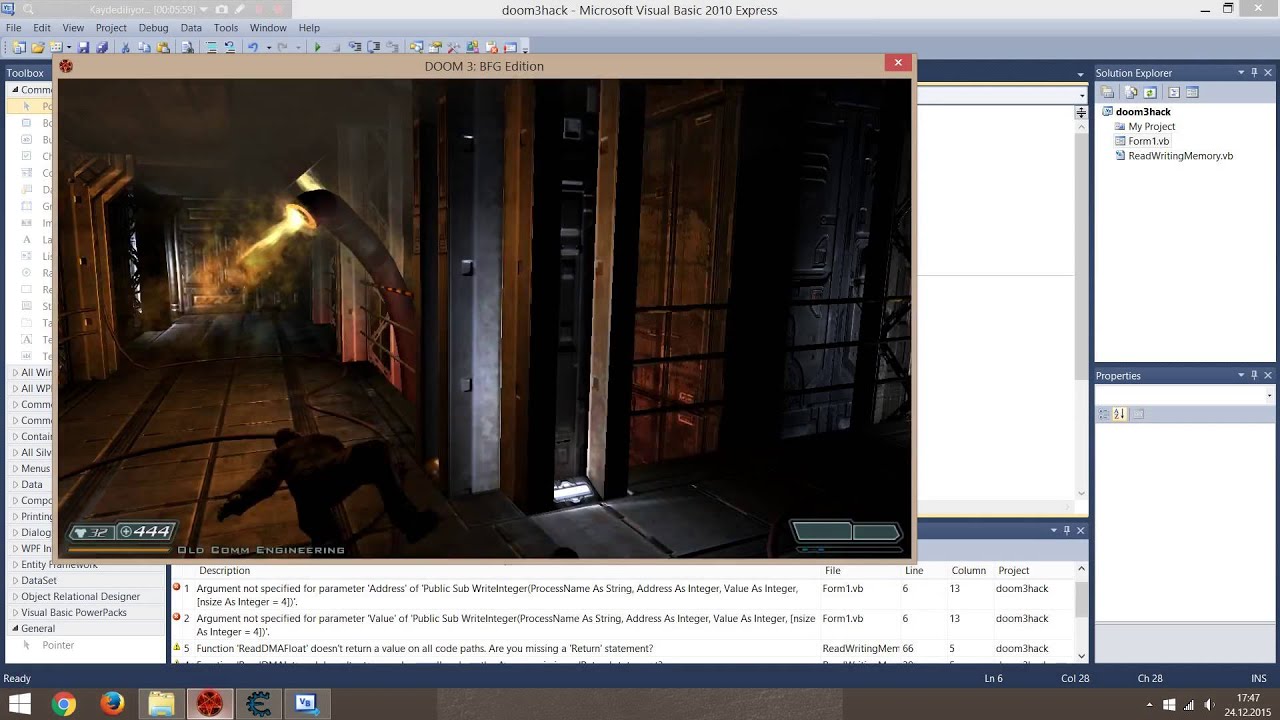
Task: Click the Cut toolbar icon
Action: click(125, 47)
